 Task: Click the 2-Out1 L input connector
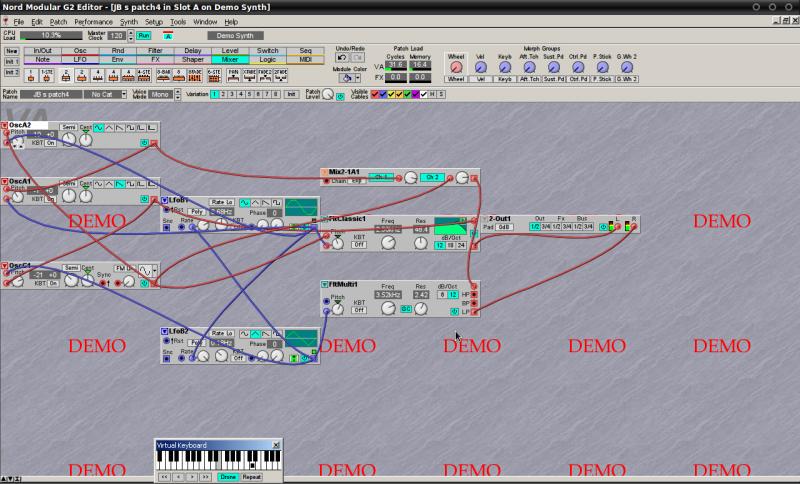[618, 226]
